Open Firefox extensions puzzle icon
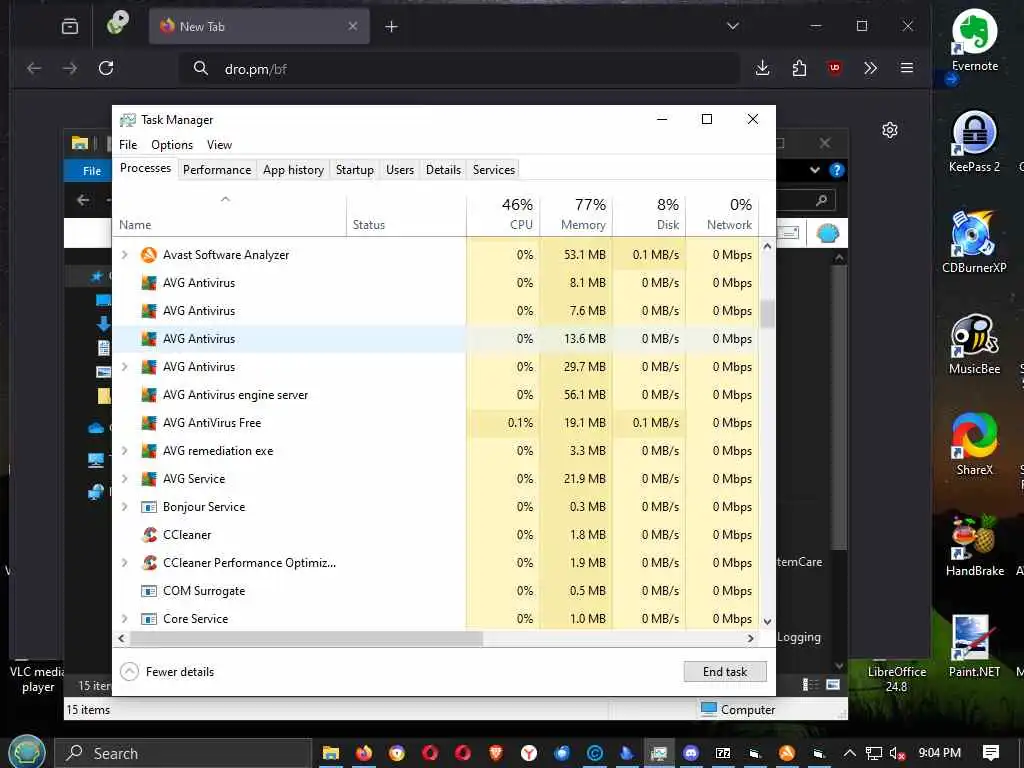The image size is (1024, 768). 799,68
